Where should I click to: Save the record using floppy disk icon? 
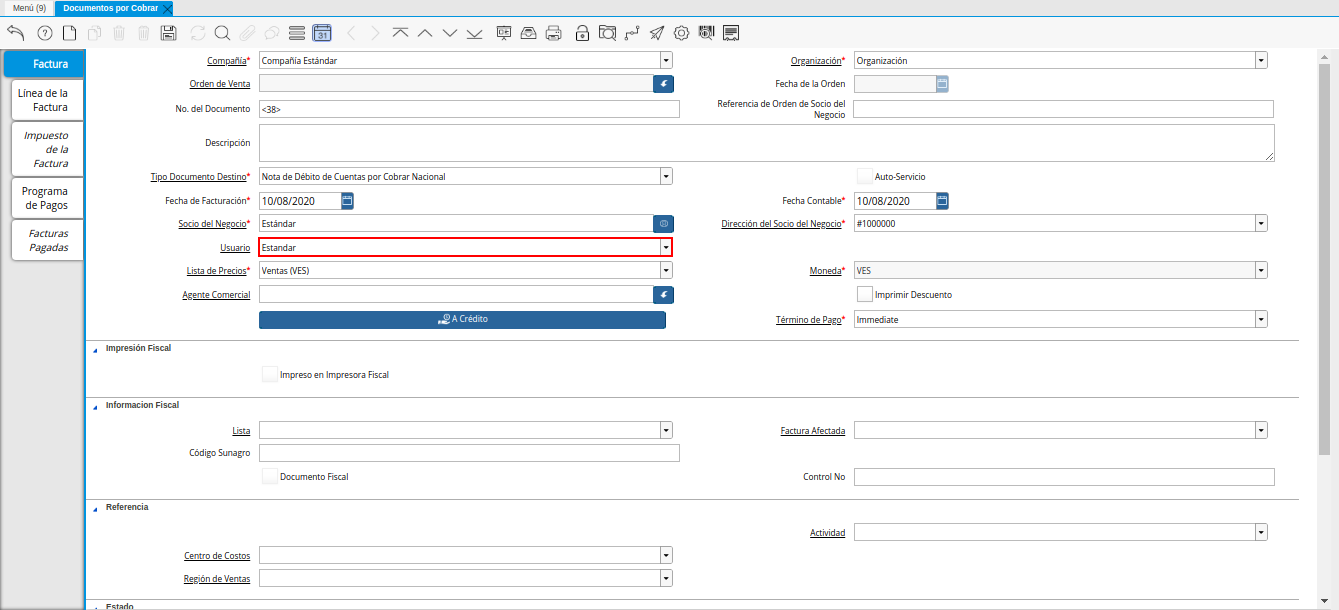pyautogui.click(x=168, y=33)
